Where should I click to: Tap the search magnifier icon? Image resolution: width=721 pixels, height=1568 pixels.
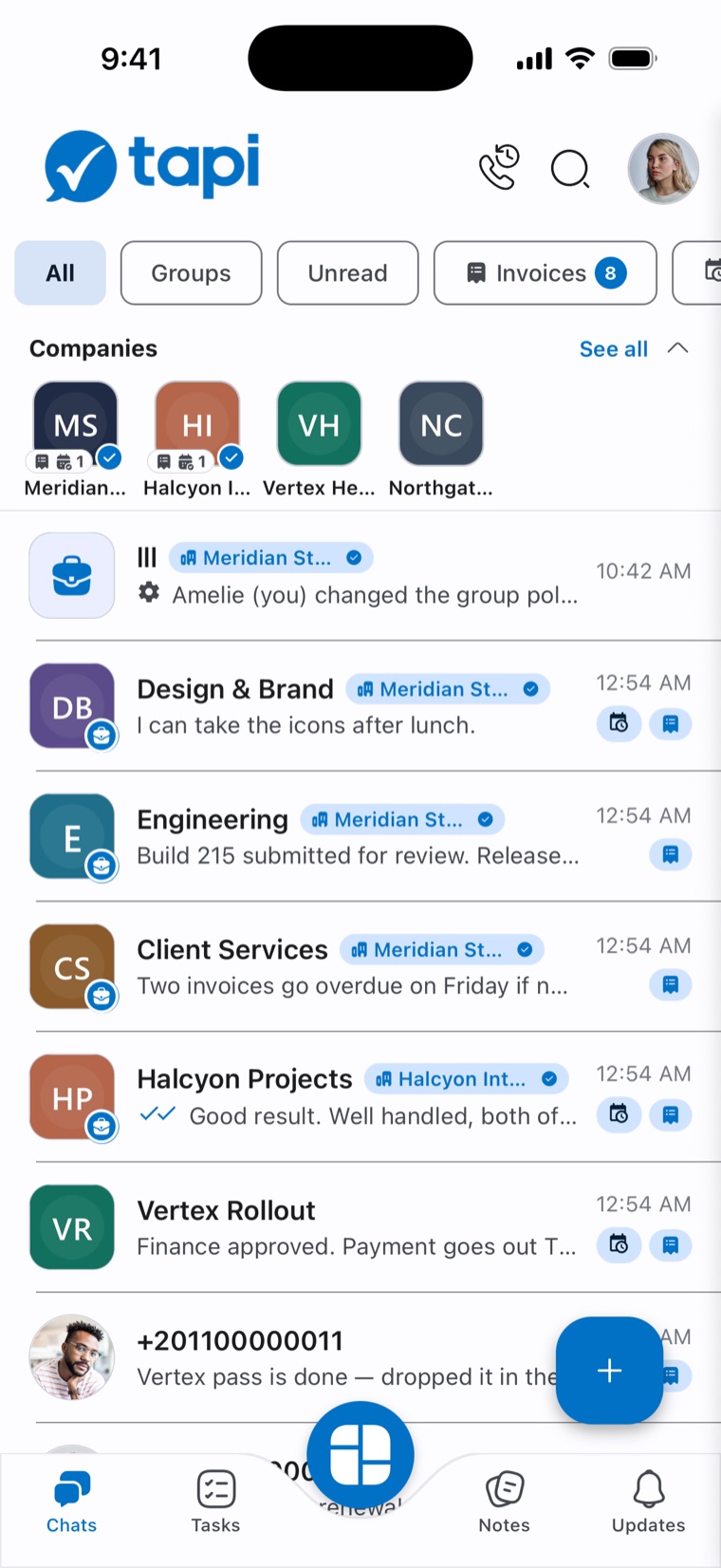pyautogui.click(x=570, y=170)
